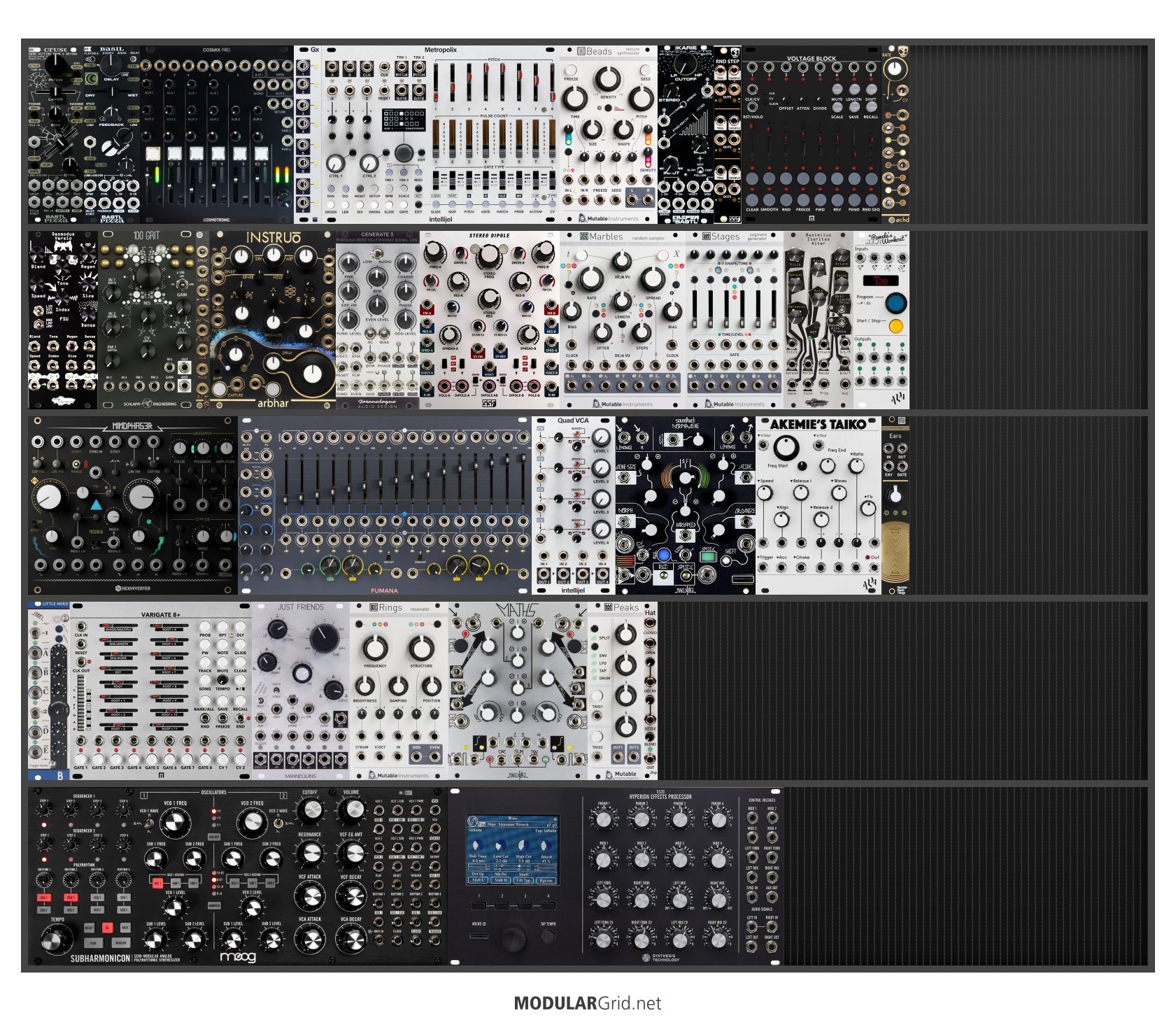
Task: Click the Marbles Deja Vu knob
Action: pos(621,262)
